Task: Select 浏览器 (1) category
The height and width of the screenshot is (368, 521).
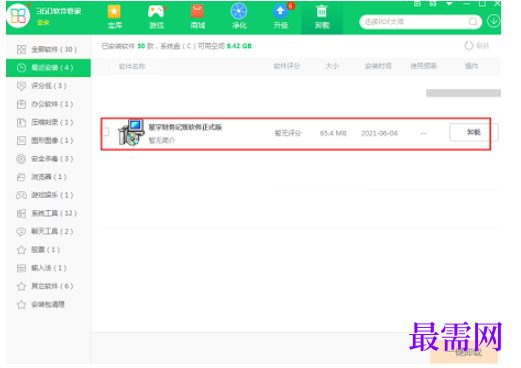Action: point(48,177)
